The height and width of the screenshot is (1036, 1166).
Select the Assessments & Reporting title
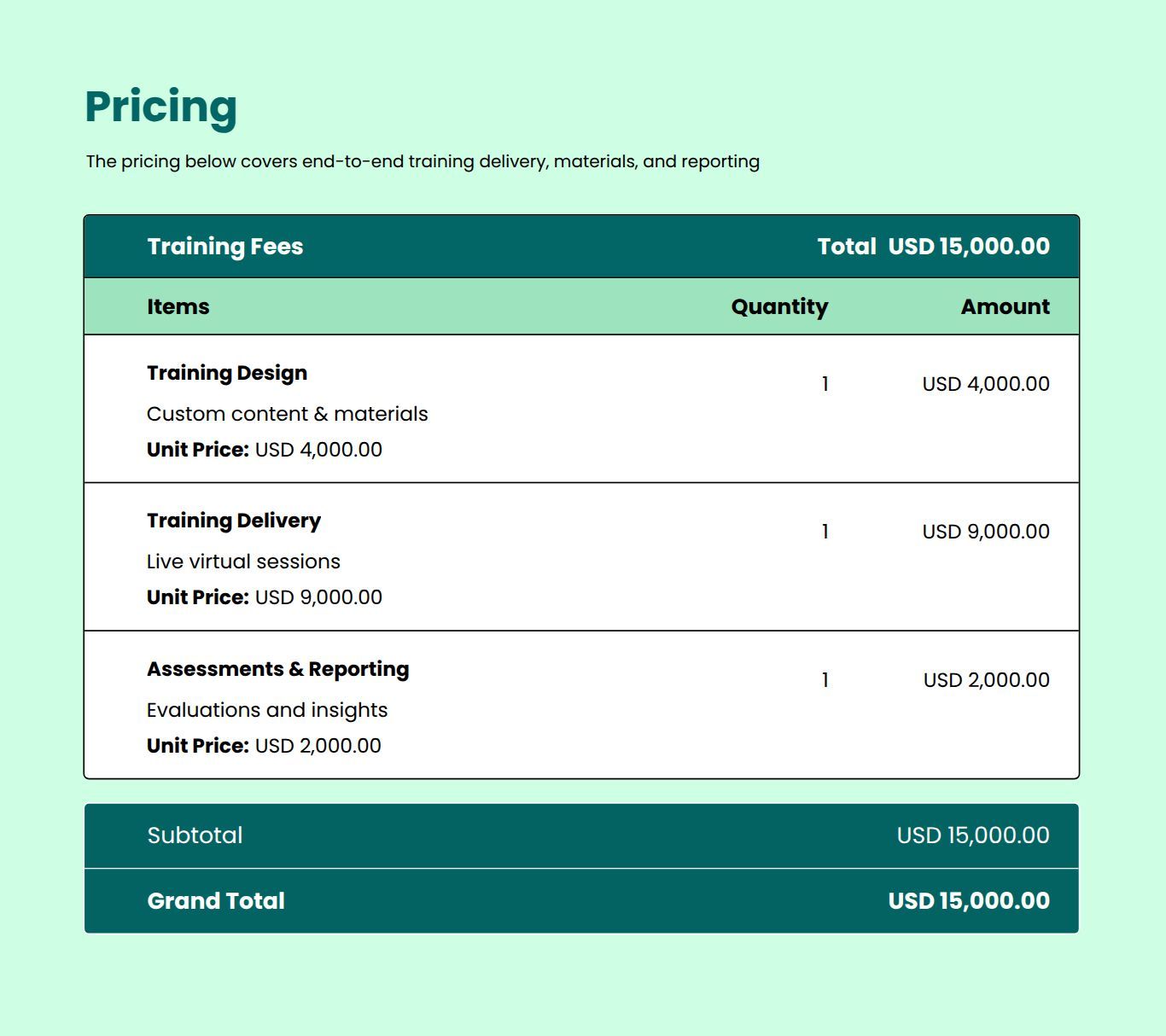click(277, 669)
